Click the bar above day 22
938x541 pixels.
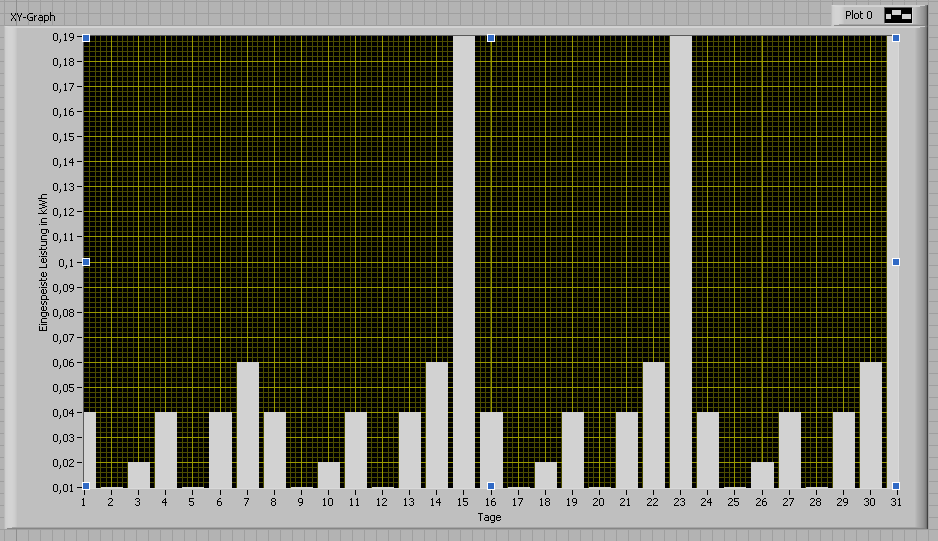[654, 425]
